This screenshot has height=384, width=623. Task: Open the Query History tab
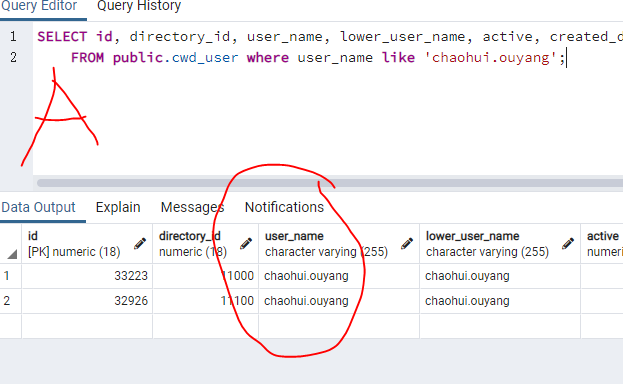point(139,6)
